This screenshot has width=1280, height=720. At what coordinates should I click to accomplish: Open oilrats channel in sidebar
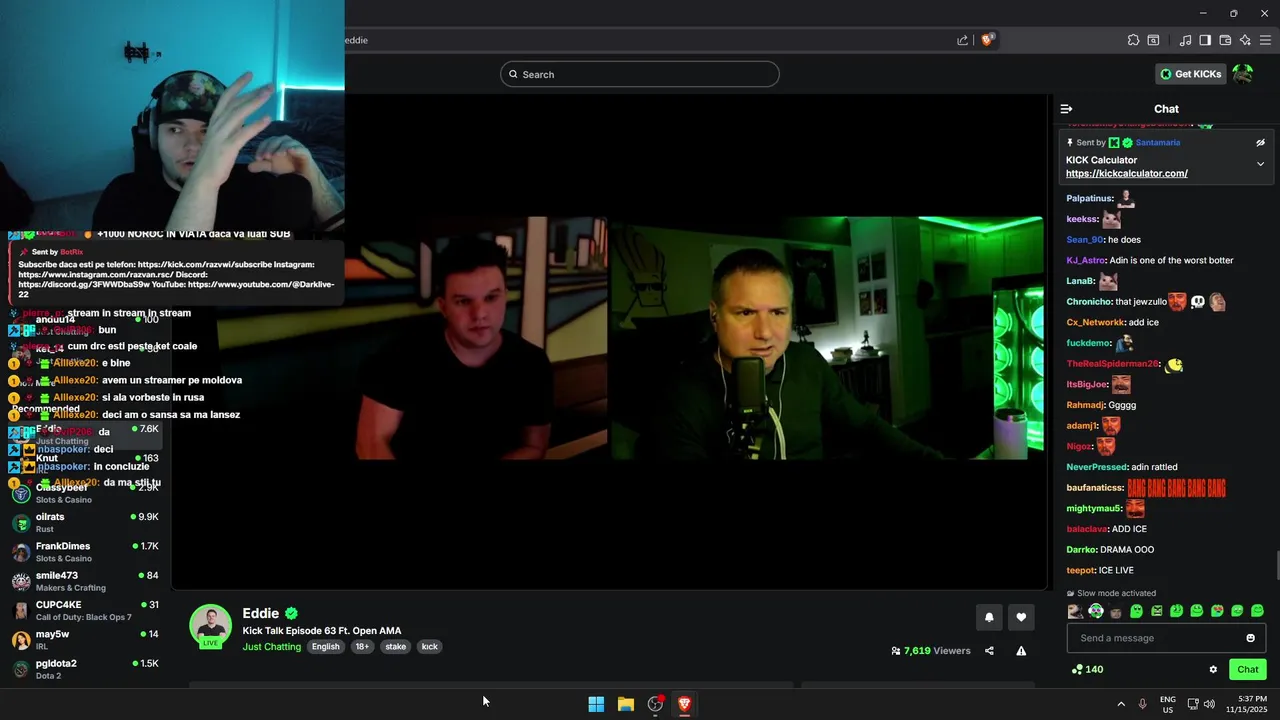pyautogui.click(x=85, y=523)
